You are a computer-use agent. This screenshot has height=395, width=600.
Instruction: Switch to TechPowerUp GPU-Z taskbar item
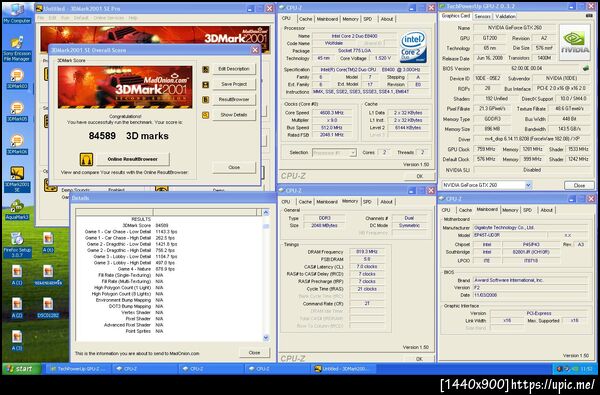(79, 369)
